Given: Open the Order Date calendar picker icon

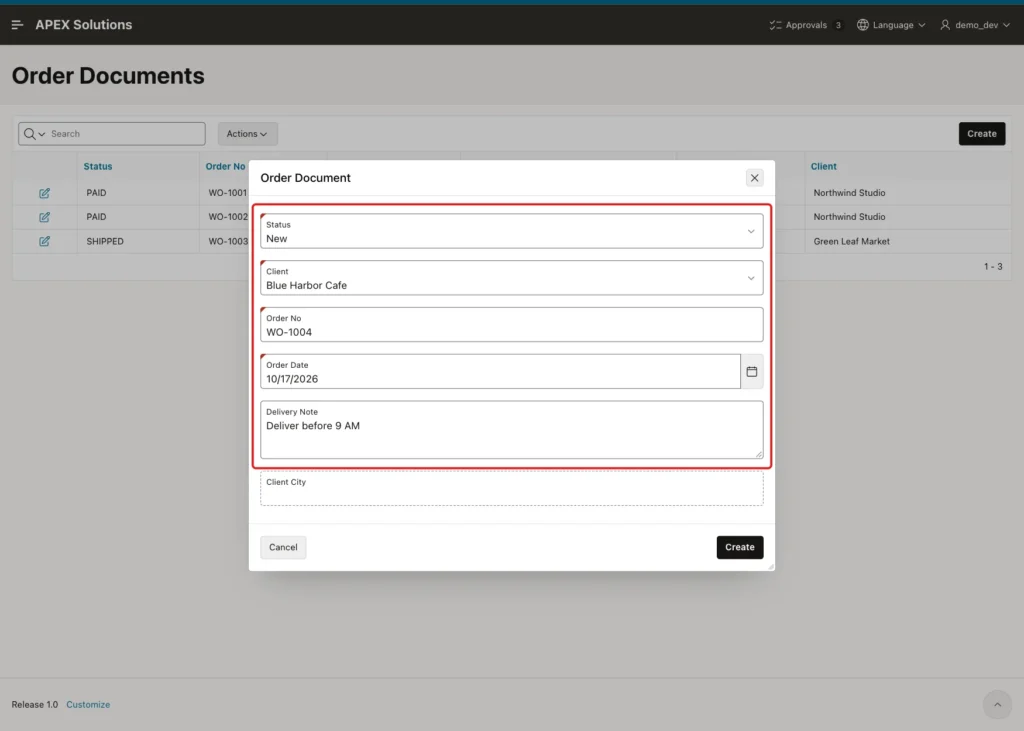Looking at the screenshot, I should point(752,372).
